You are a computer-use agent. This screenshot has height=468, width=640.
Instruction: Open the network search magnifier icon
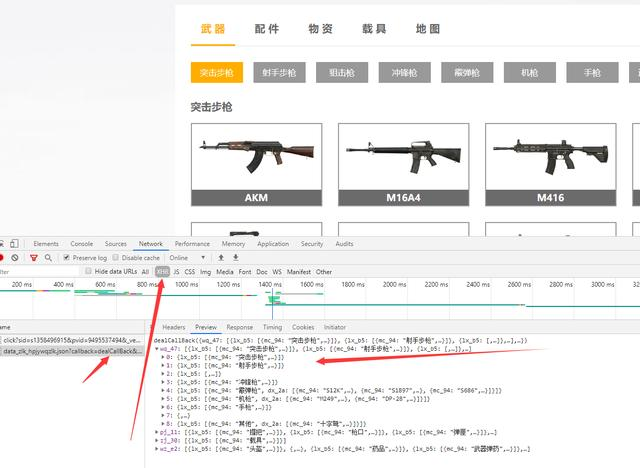click(x=48, y=257)
